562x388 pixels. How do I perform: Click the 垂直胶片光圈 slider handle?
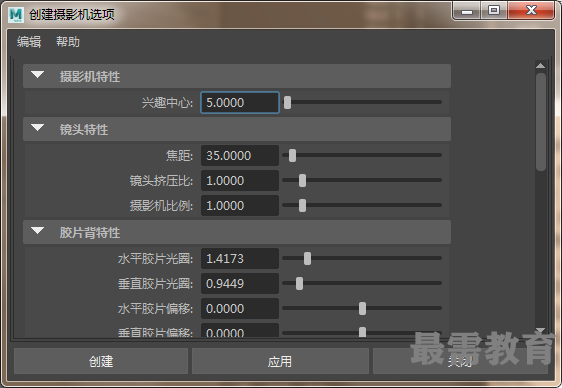coord(300,284)
